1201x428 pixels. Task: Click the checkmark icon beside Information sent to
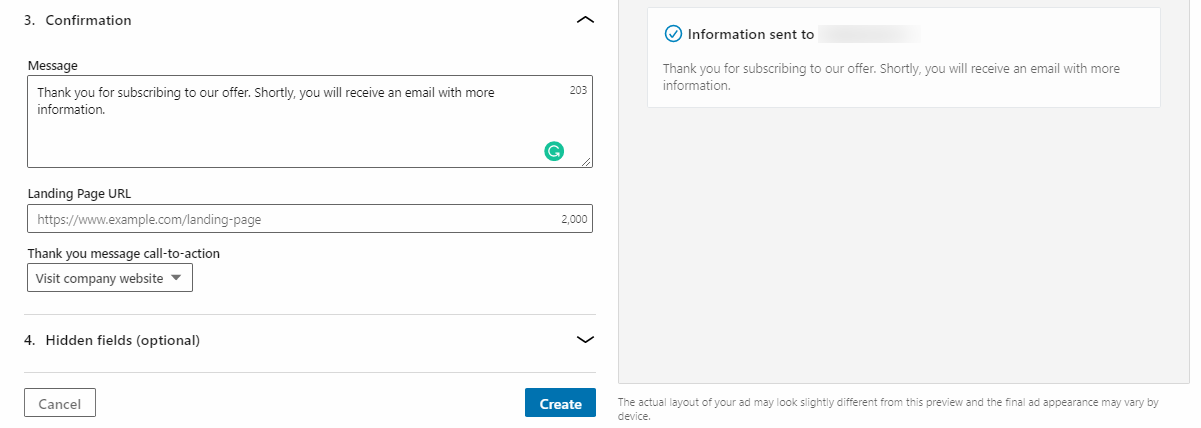[x=673, y=34]
